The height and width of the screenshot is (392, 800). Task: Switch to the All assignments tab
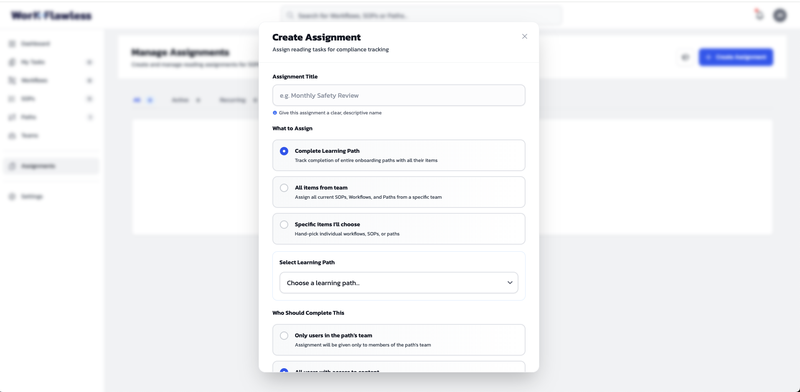tap(143, 101)
